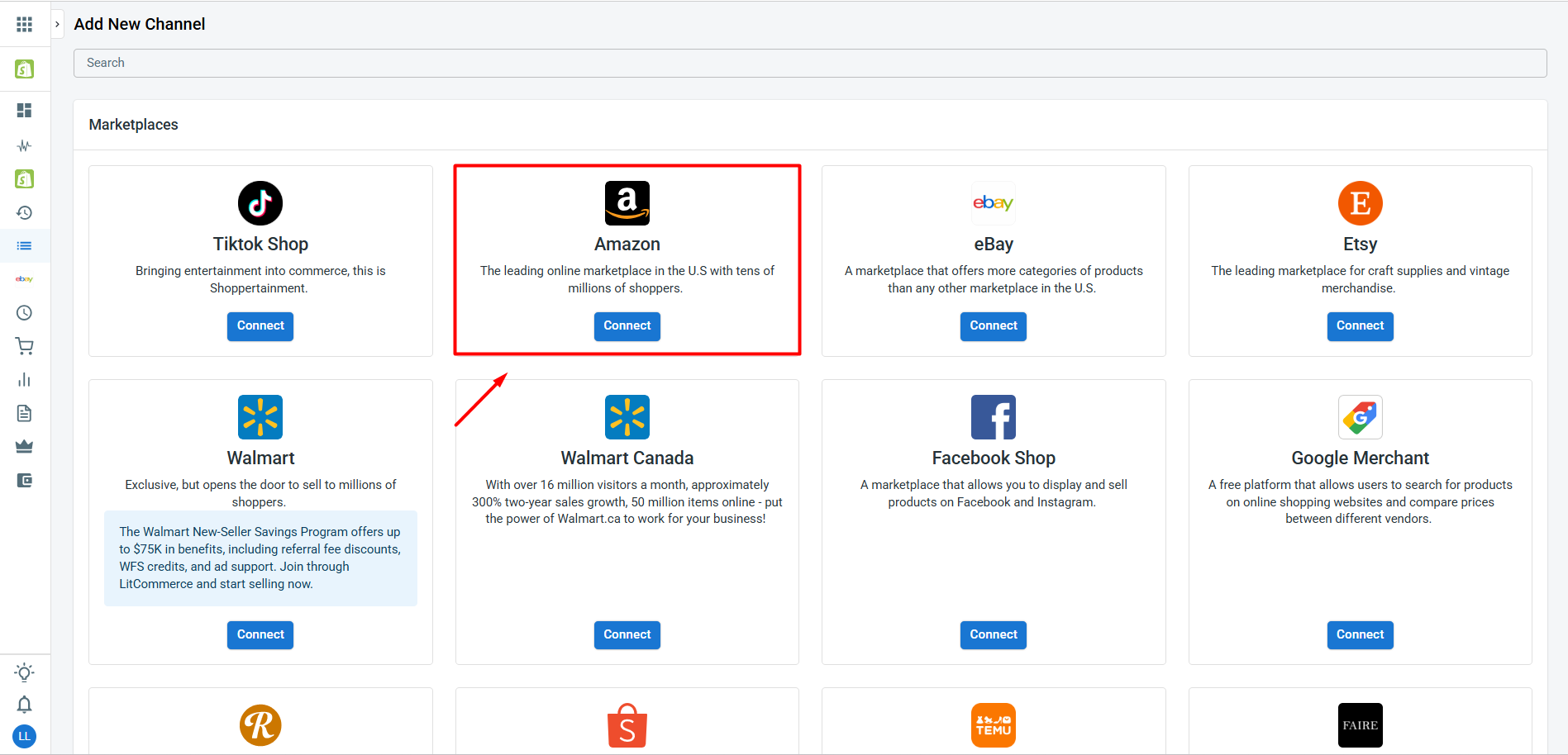Screen dimensions: 1568x755
Task: Open the clock schedule icon in sidebar
Action: pyautogui.click(x=24, y=313)
